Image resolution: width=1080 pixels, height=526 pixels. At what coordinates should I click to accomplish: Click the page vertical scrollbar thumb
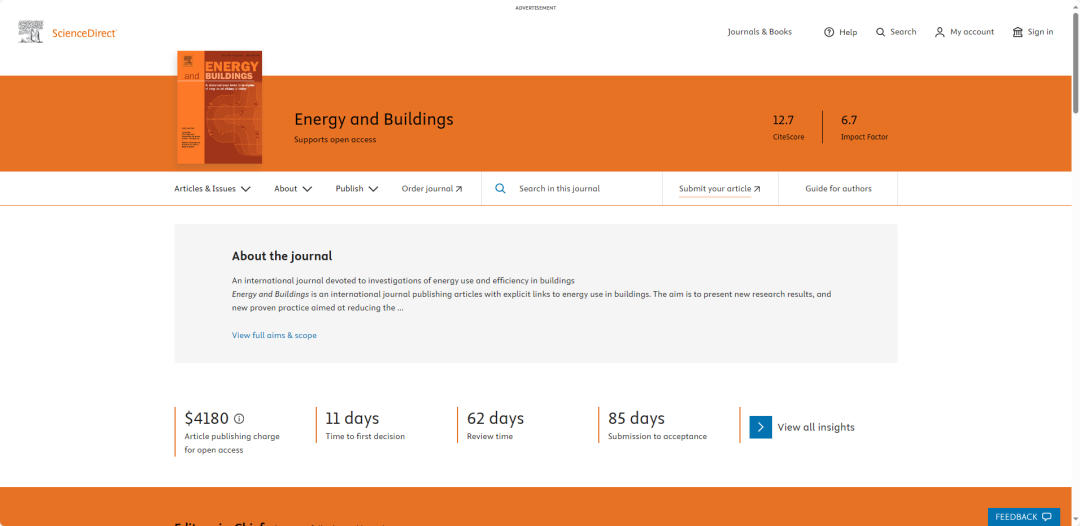(x=1075, y=62)
